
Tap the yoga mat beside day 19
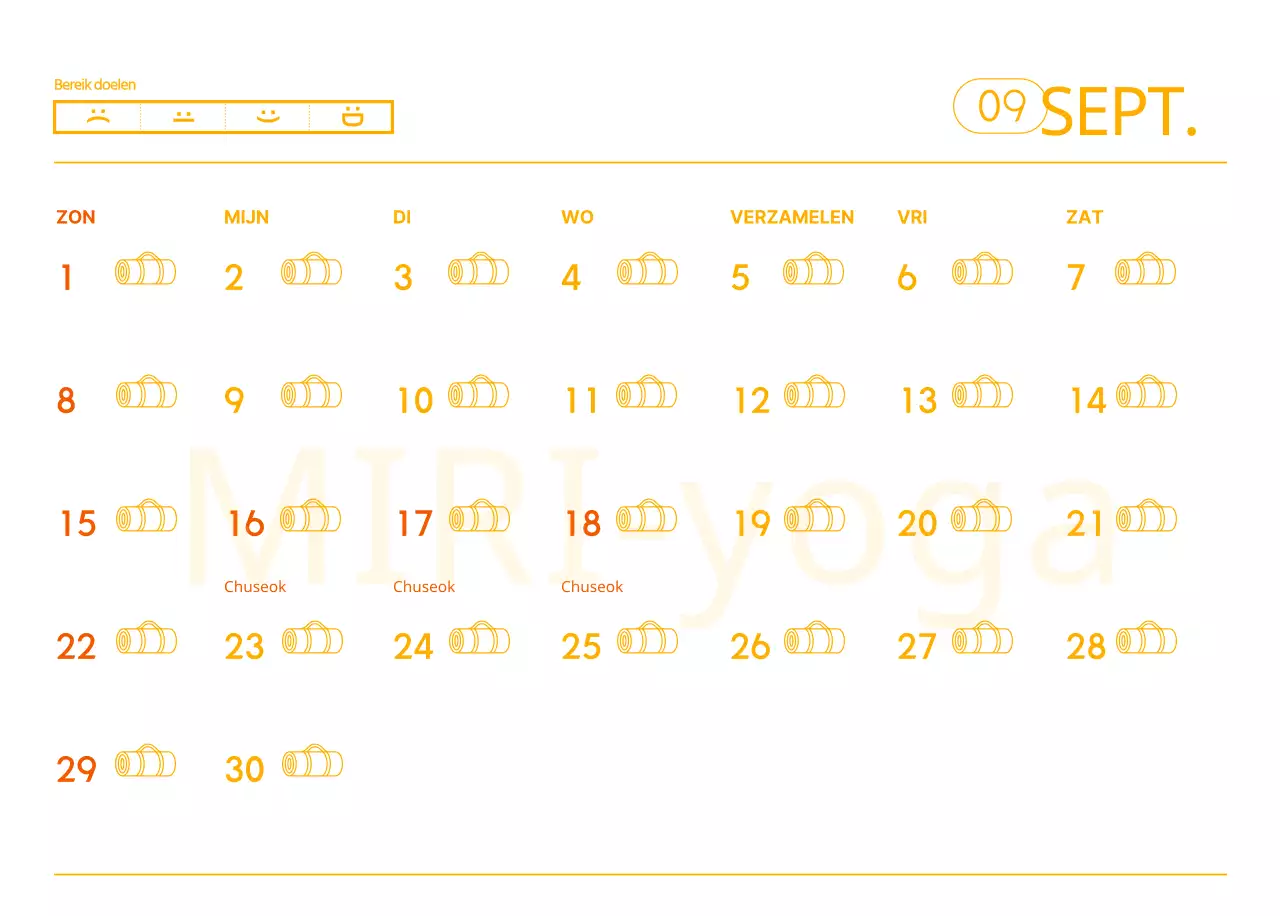[814, 517]
